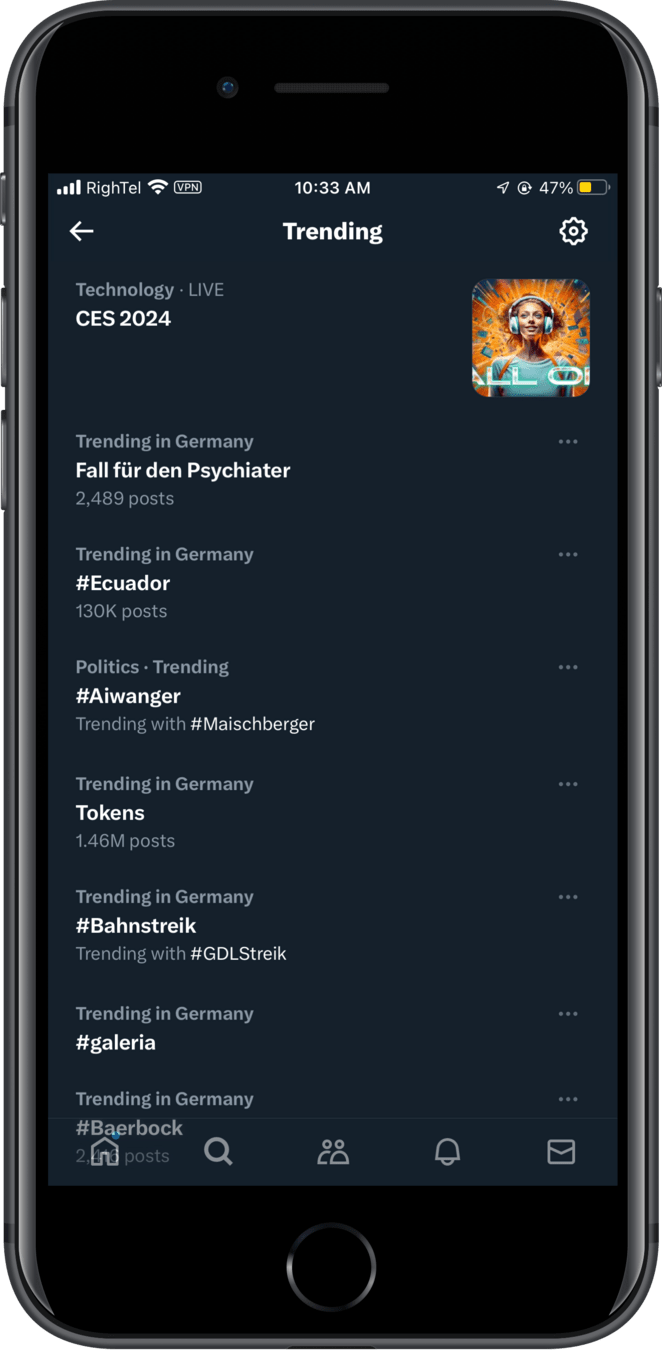Open Notifications bell icon
This screenshot has width=662, height=1350.
(447, 1152)
